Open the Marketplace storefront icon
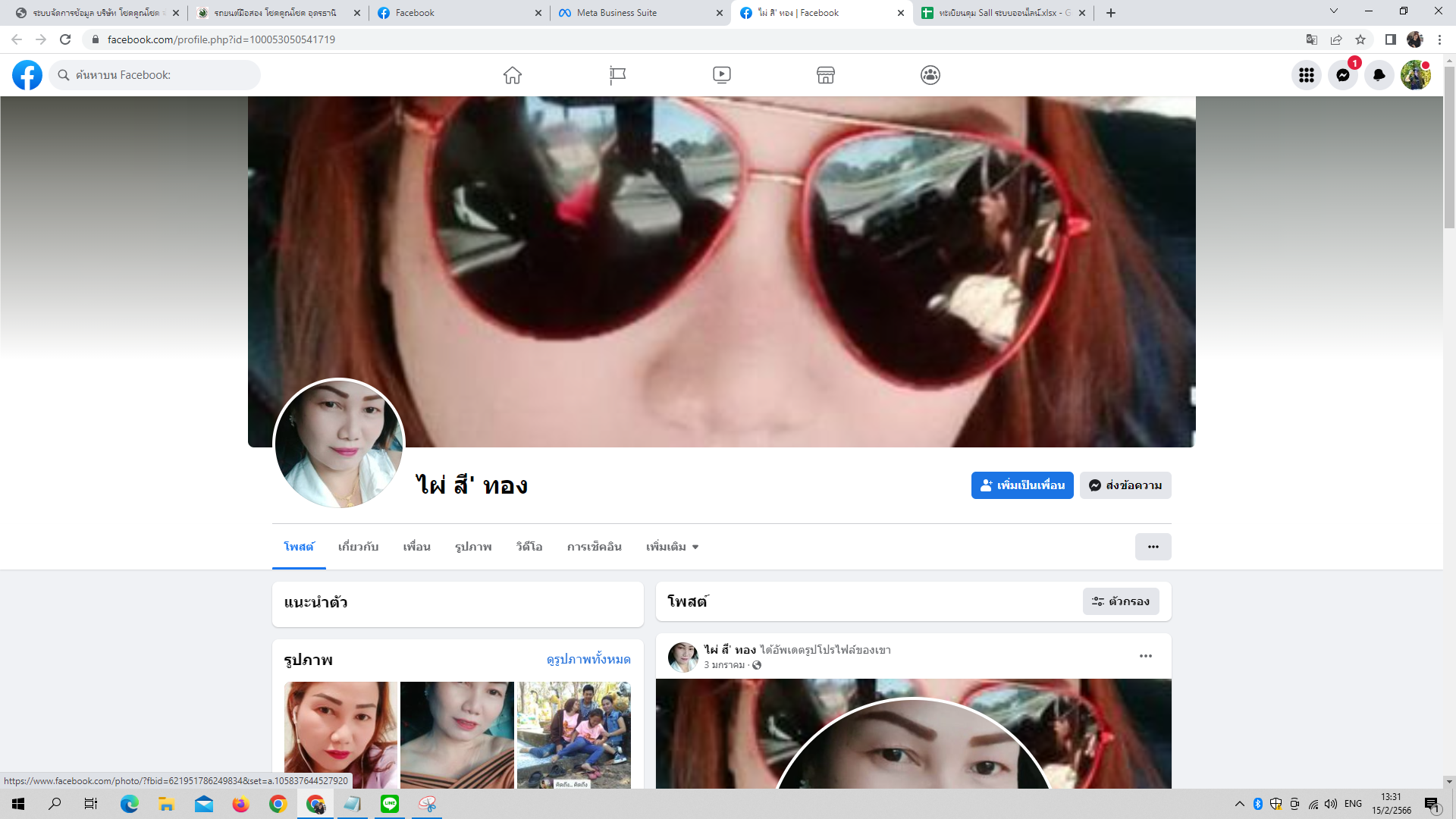The width and height of the screenshot is (1456, 819). pos(826,75)
